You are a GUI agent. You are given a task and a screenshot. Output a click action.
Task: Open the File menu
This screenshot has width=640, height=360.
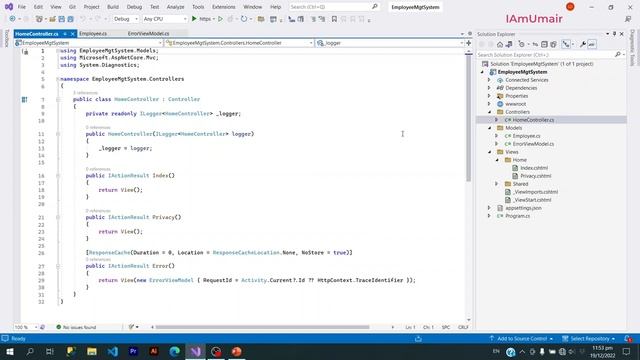[x=22, y=7]
